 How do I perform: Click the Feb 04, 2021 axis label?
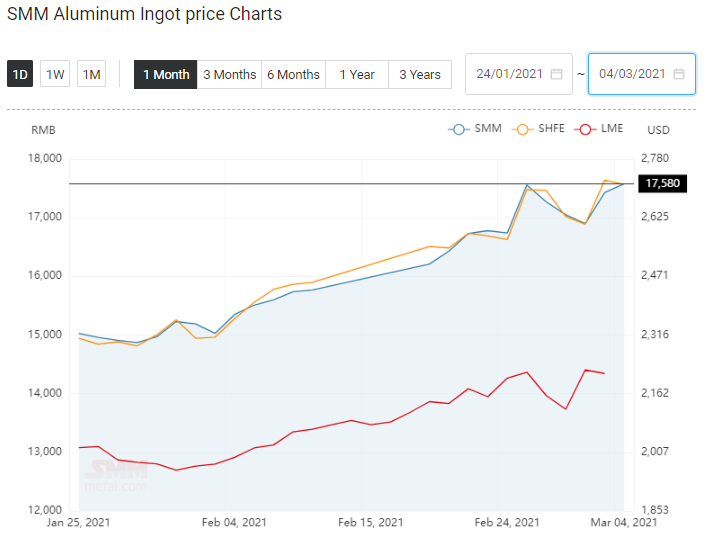tap(234, 522)
